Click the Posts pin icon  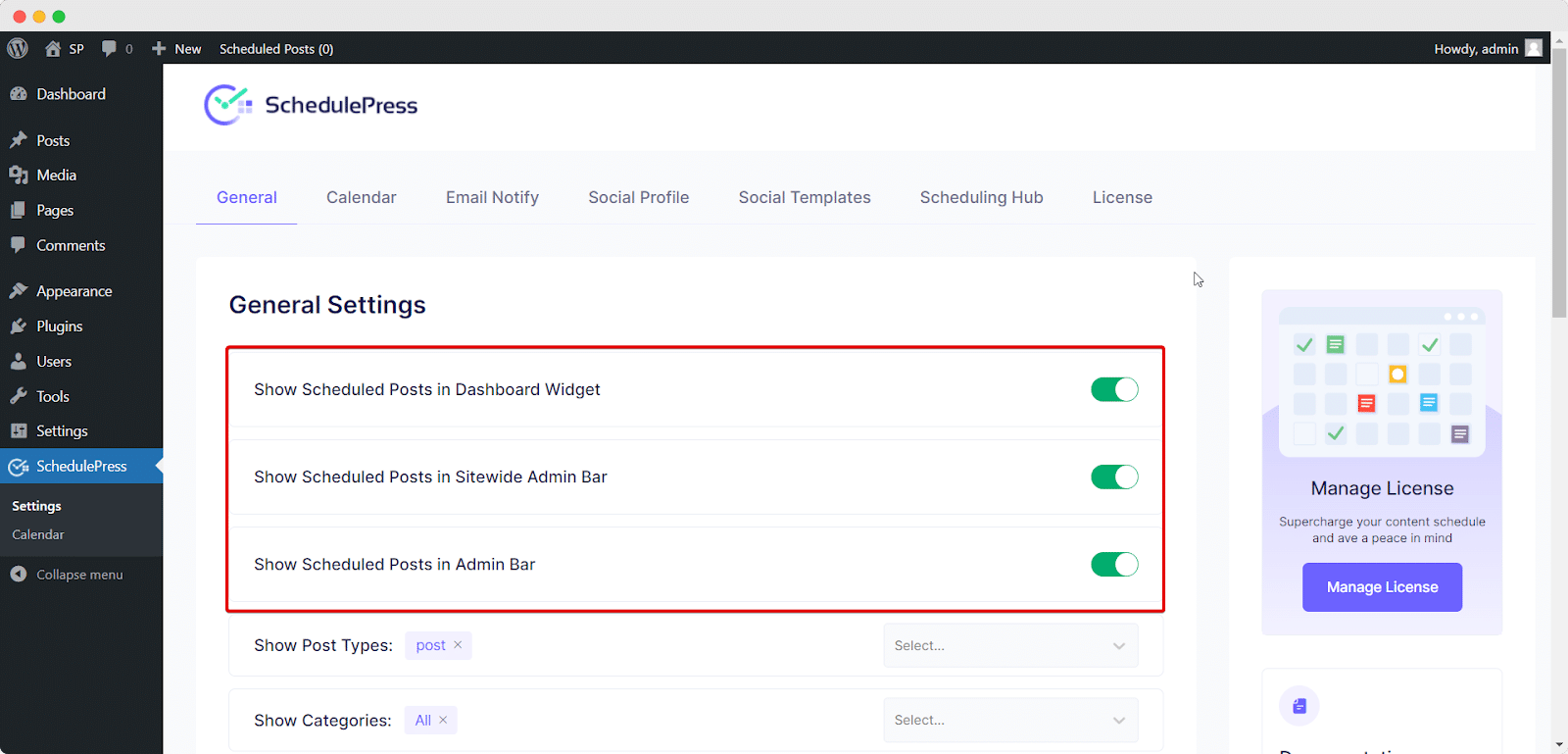click(x=19, y=140)
